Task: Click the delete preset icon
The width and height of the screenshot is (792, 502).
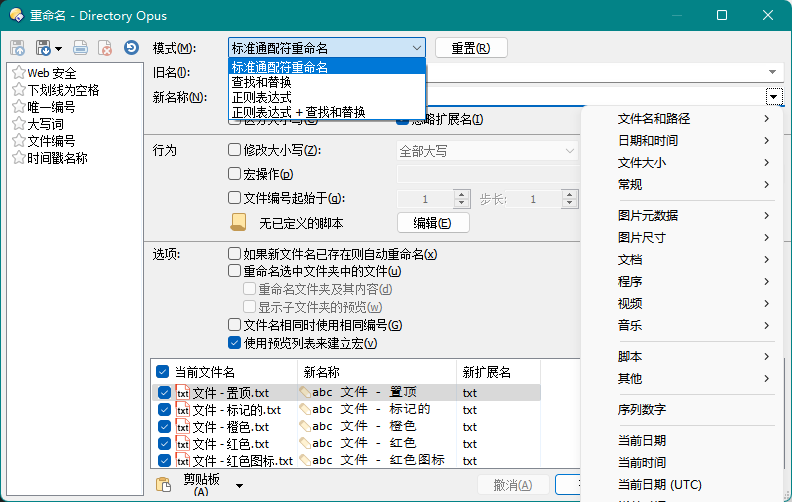Action: (104, 48)
